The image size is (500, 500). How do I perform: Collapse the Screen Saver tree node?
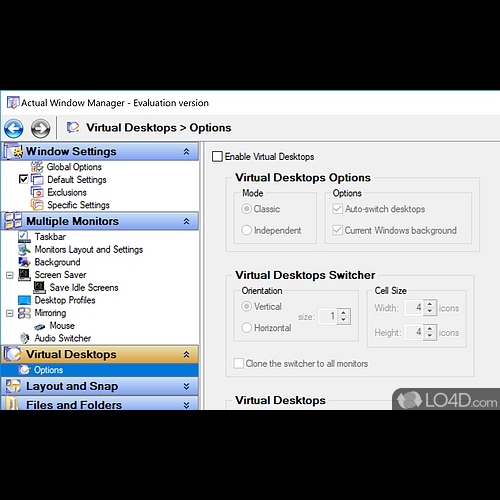(x=10, y=275)
